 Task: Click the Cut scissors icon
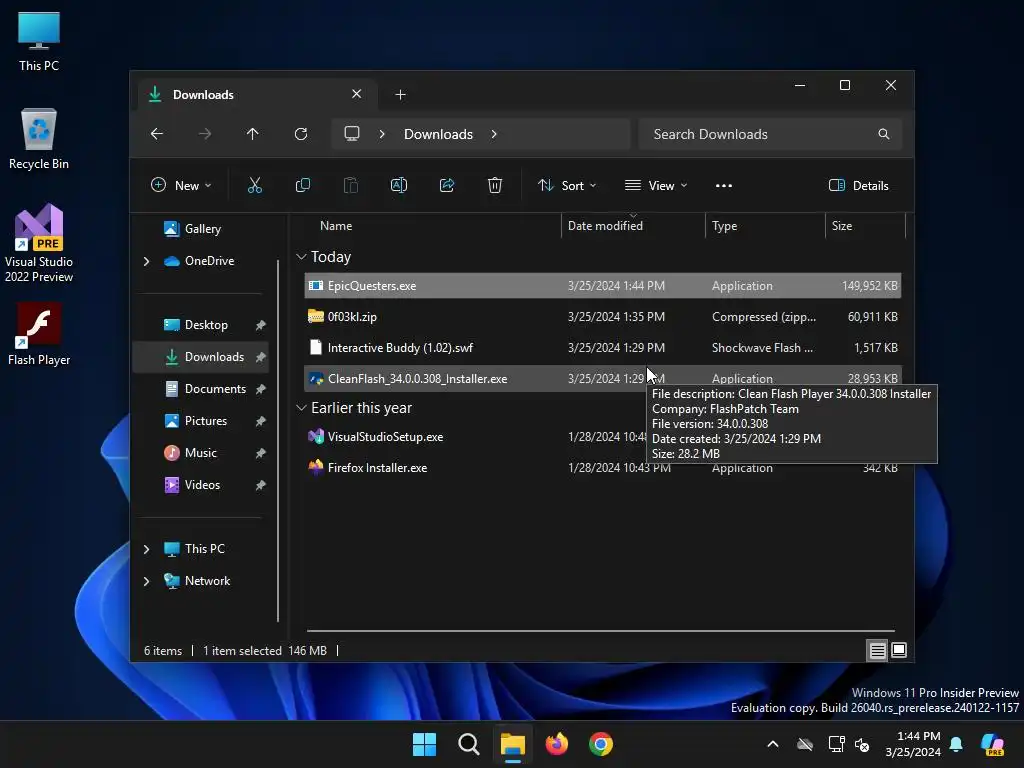tap(255, 185)
